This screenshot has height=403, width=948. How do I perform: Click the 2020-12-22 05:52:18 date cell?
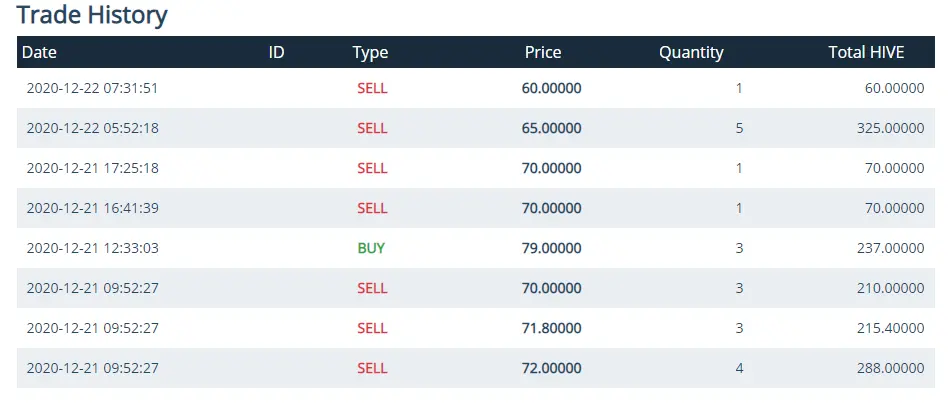(x=93, y=128)
